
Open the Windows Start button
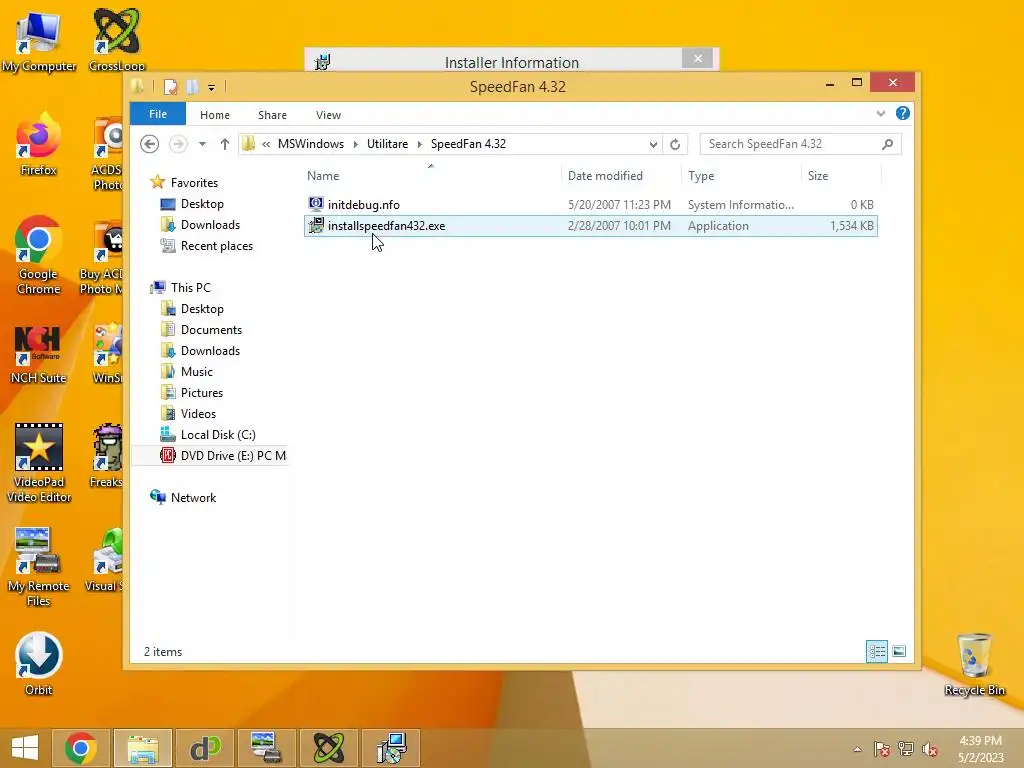pos(25,748)
